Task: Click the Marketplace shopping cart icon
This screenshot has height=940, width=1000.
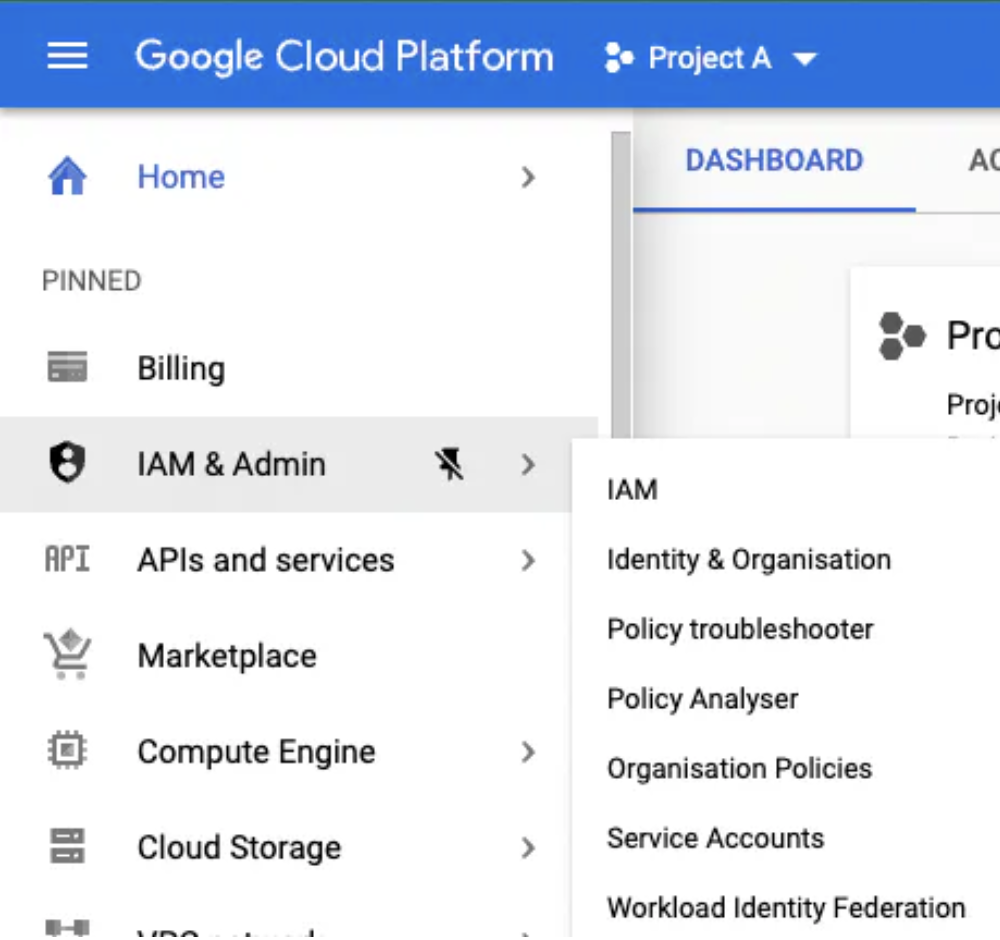Action: [x=67, y=656]
